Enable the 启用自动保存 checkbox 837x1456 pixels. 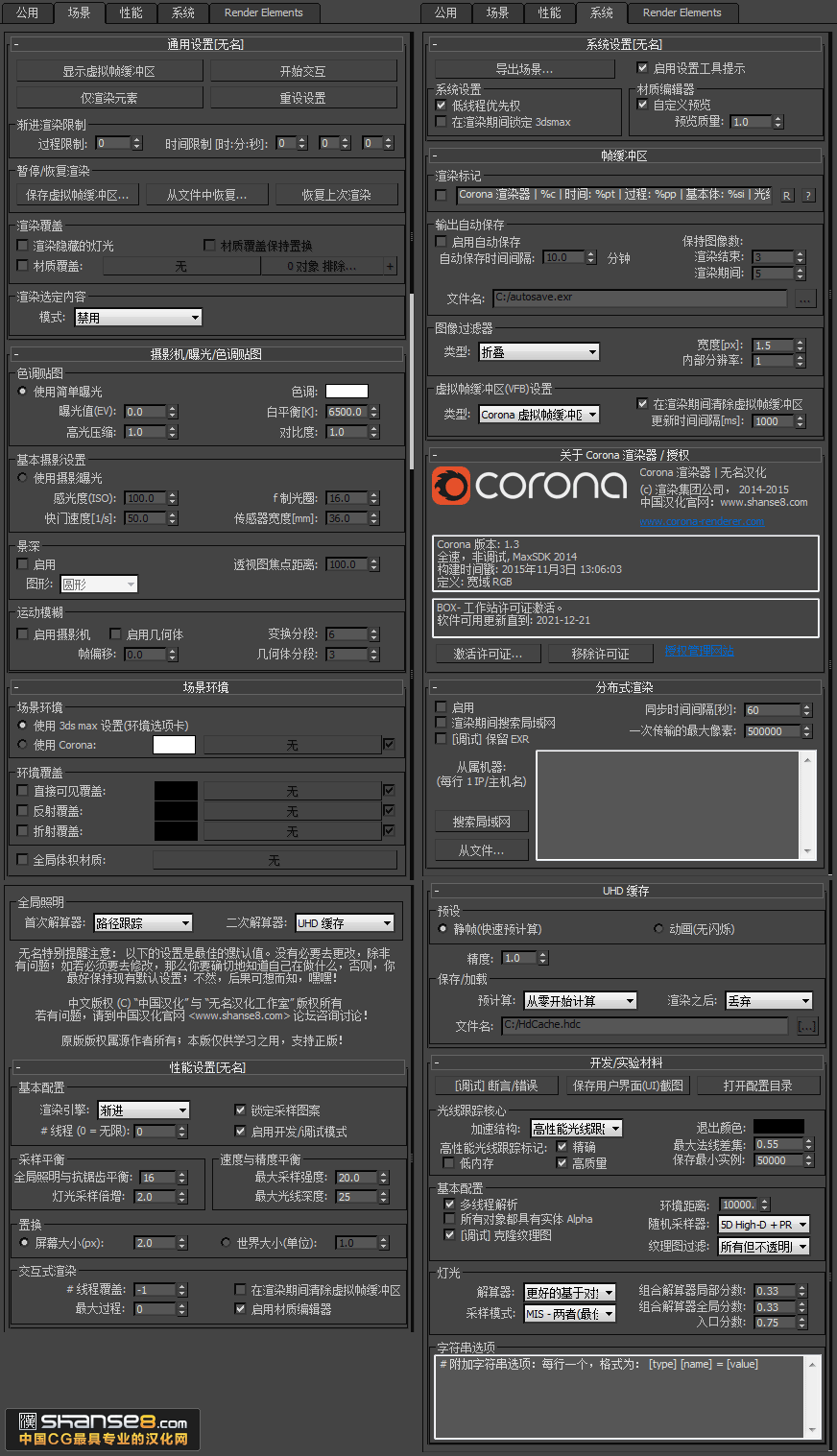tap(442, 242)
